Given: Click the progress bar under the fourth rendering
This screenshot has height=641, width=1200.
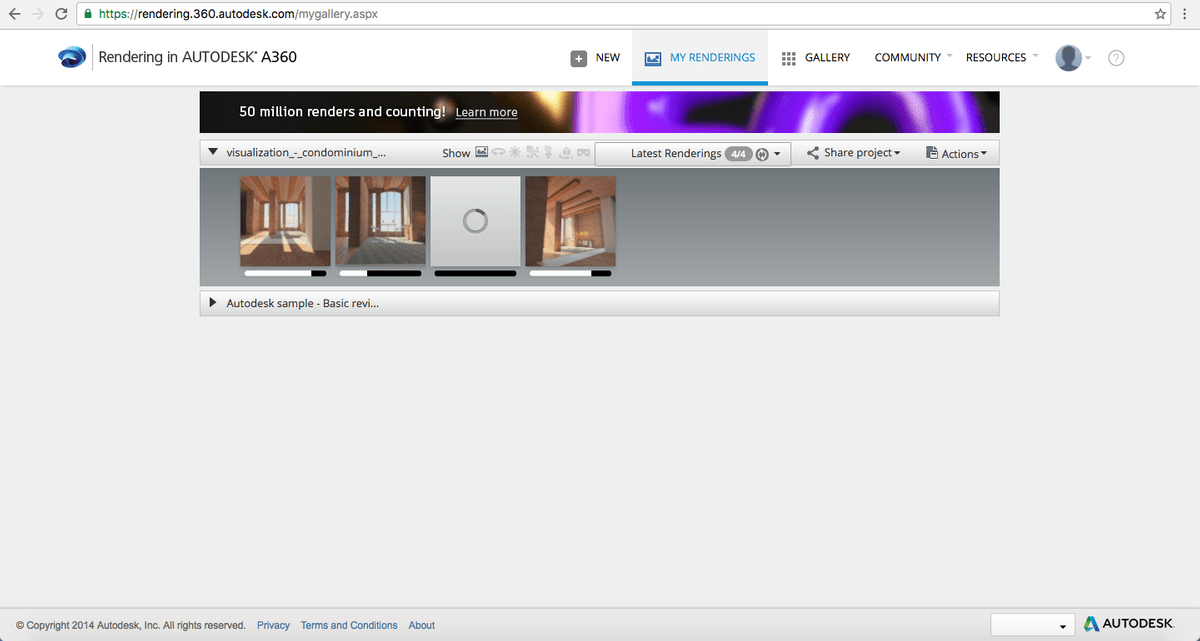Looking at the screenshot, I should click(570, 272).
